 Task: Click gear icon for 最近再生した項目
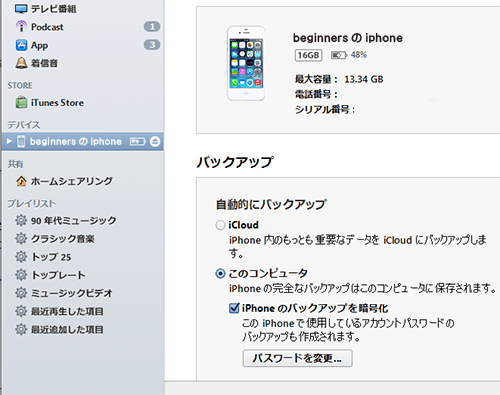coord(21,311)
